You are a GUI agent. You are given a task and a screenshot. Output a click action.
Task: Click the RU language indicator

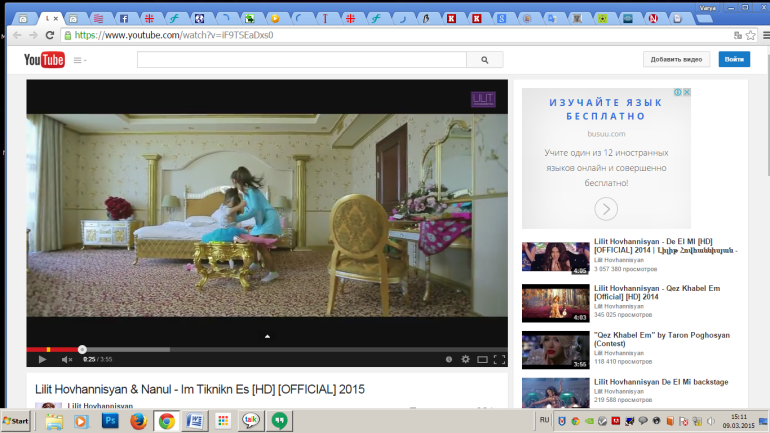click(x=544, y=420)
